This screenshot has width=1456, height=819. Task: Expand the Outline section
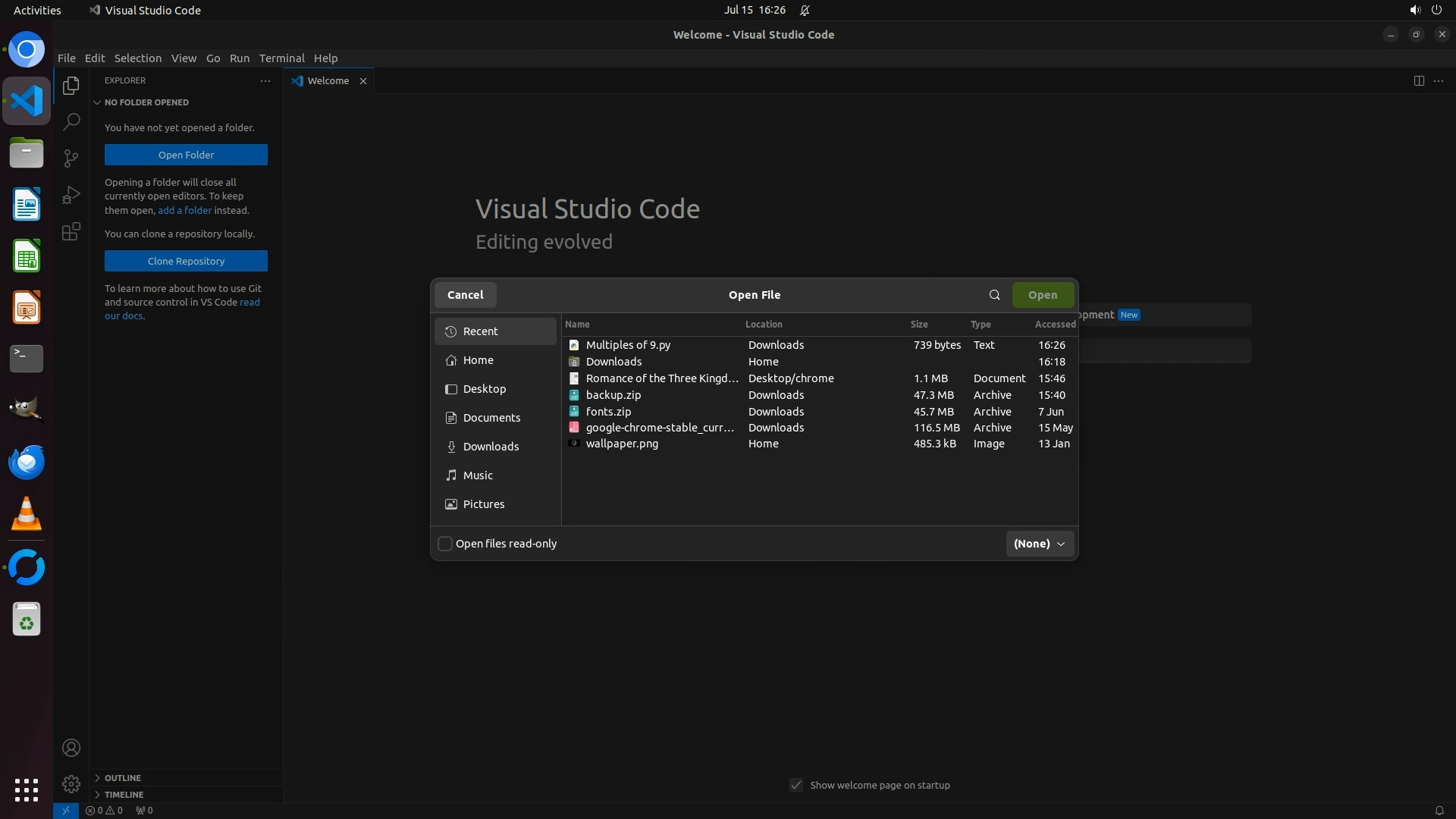pos(122,778)
